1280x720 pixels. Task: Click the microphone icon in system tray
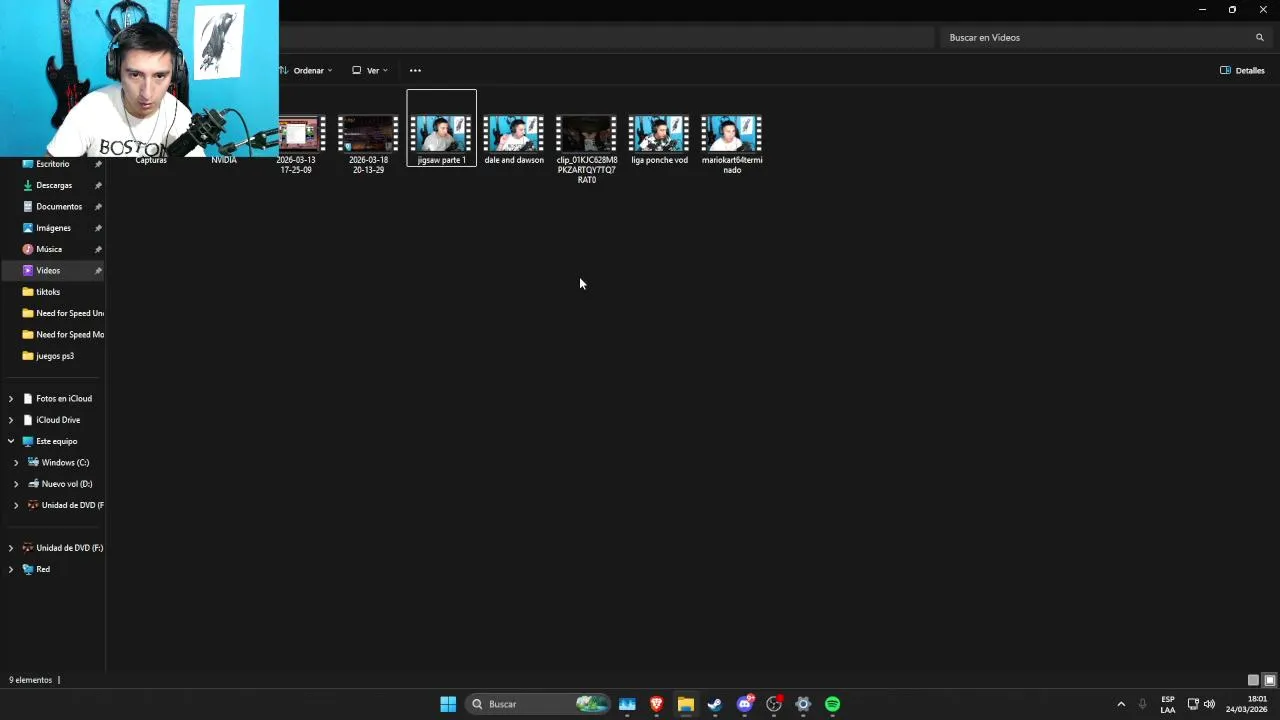click(x=1142, y=704)
